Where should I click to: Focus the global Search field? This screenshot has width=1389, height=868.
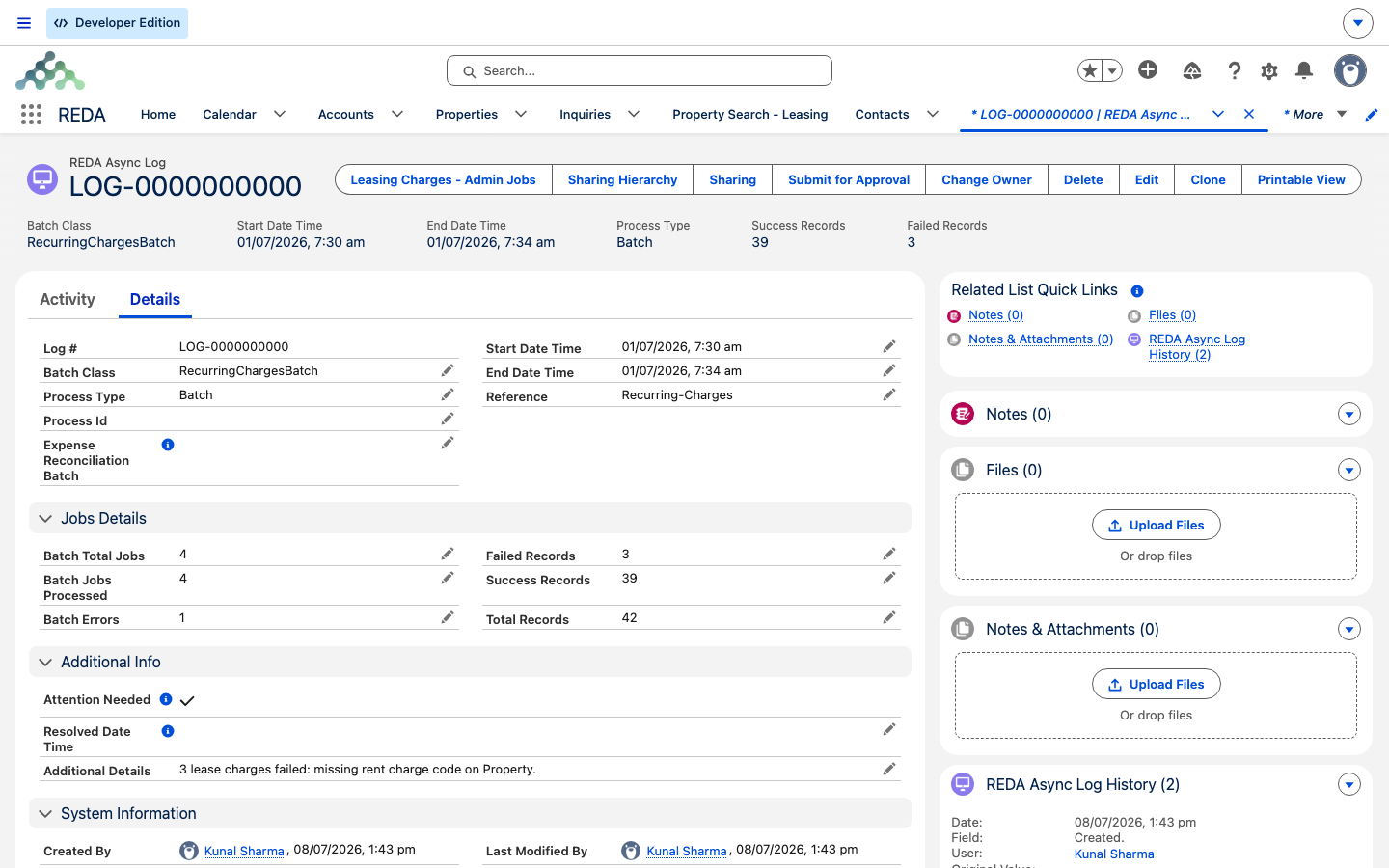point(640,70)
